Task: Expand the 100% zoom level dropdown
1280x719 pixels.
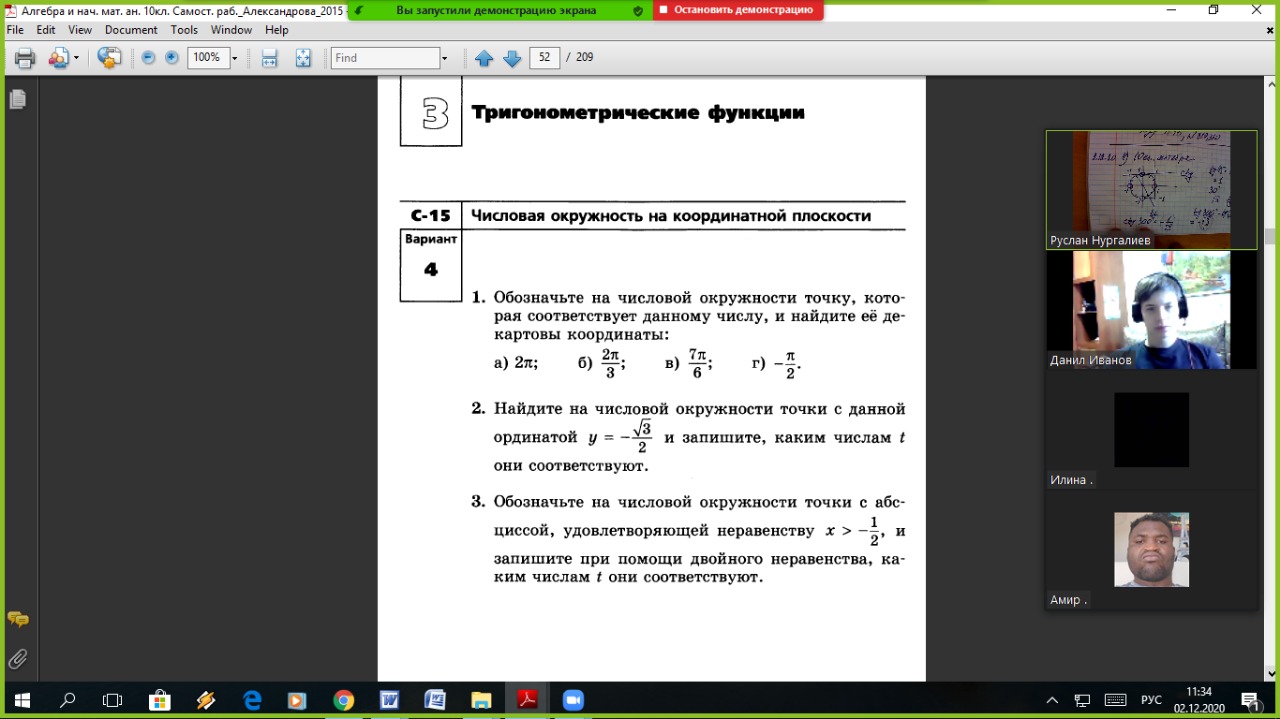Action: (235, 58)
